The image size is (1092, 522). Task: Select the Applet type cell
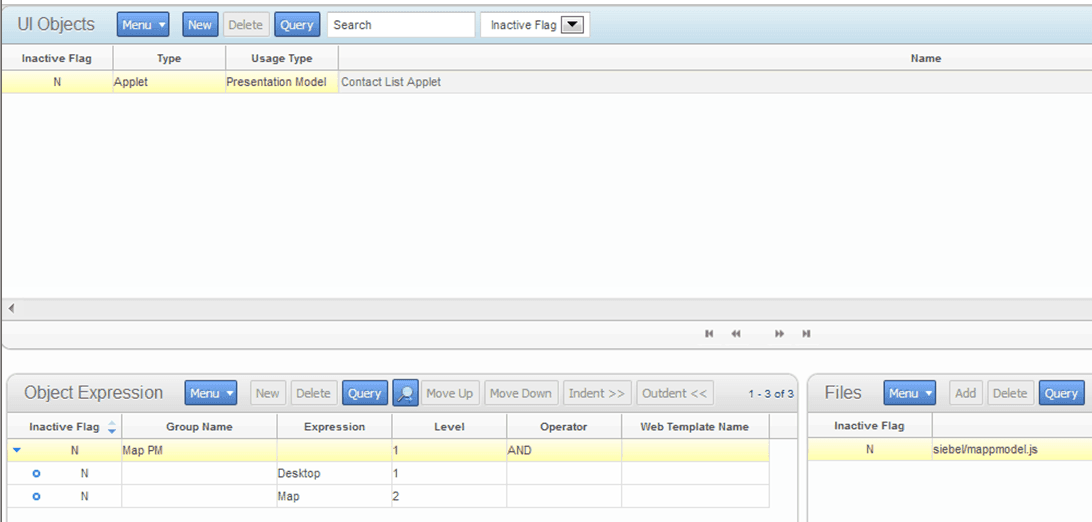(169, 82)
